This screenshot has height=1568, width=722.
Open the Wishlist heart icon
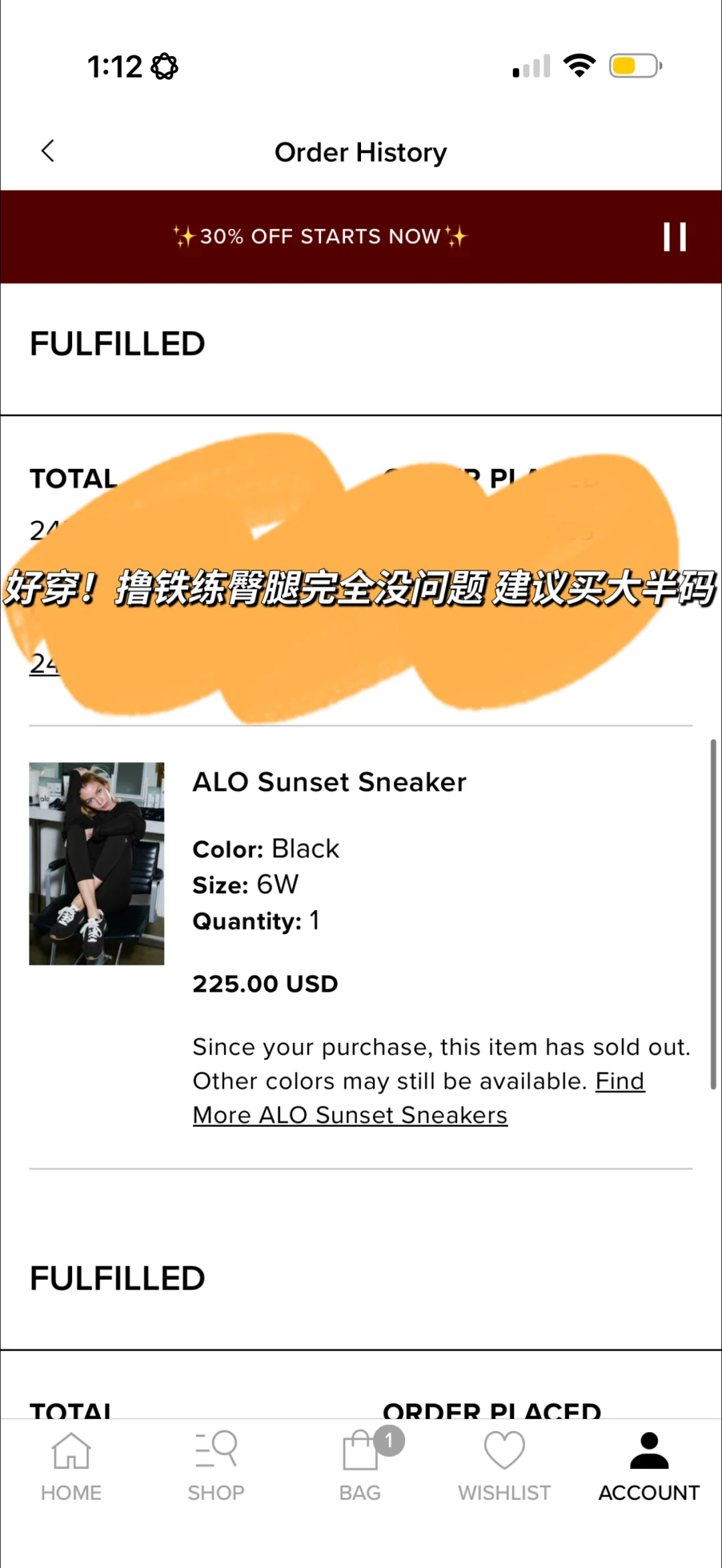click(504, 1450)
